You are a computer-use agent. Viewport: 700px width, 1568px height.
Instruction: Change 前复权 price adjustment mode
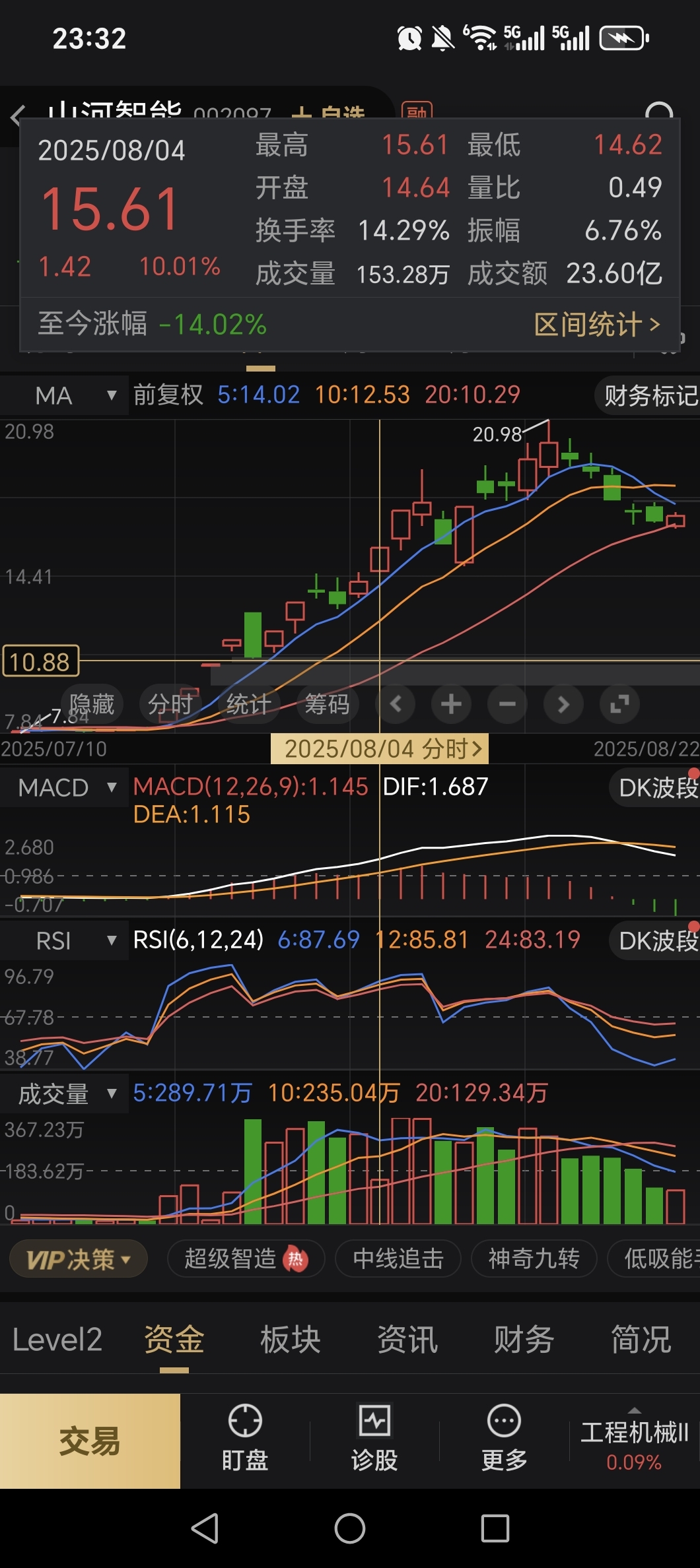click(168, 395)
